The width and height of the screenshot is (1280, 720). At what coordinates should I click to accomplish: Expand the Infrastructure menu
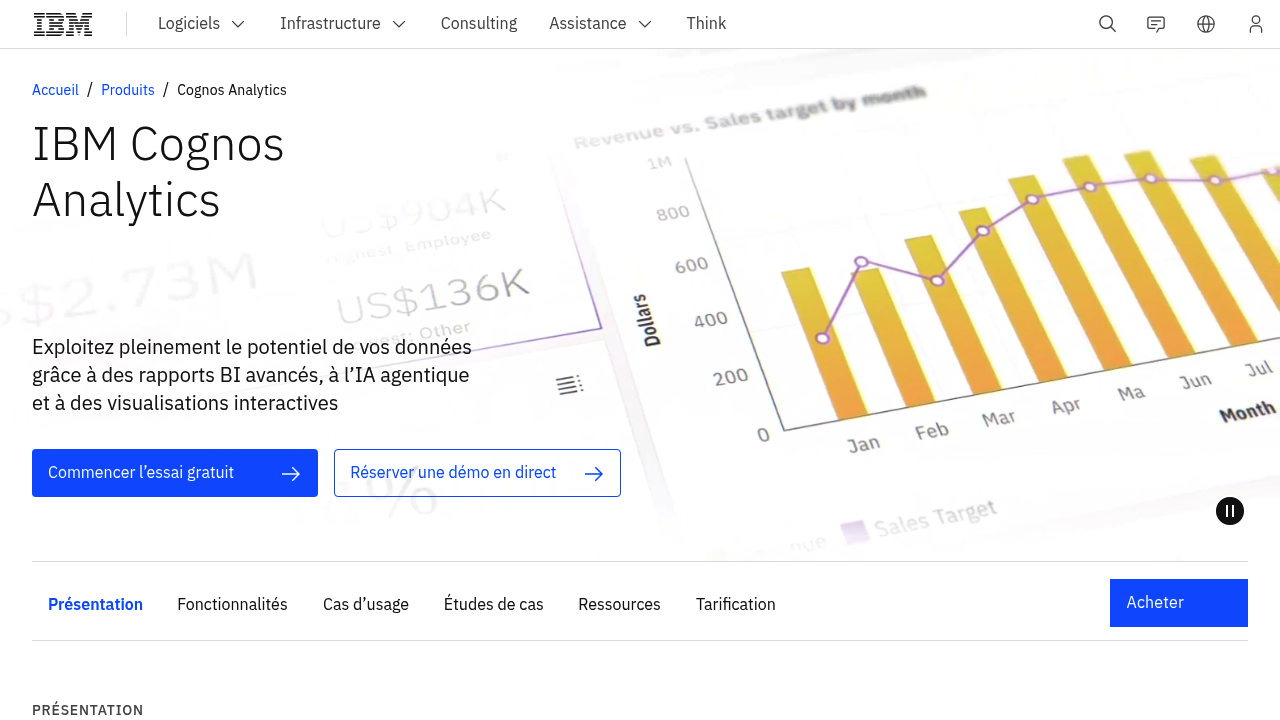coord(343,24)
